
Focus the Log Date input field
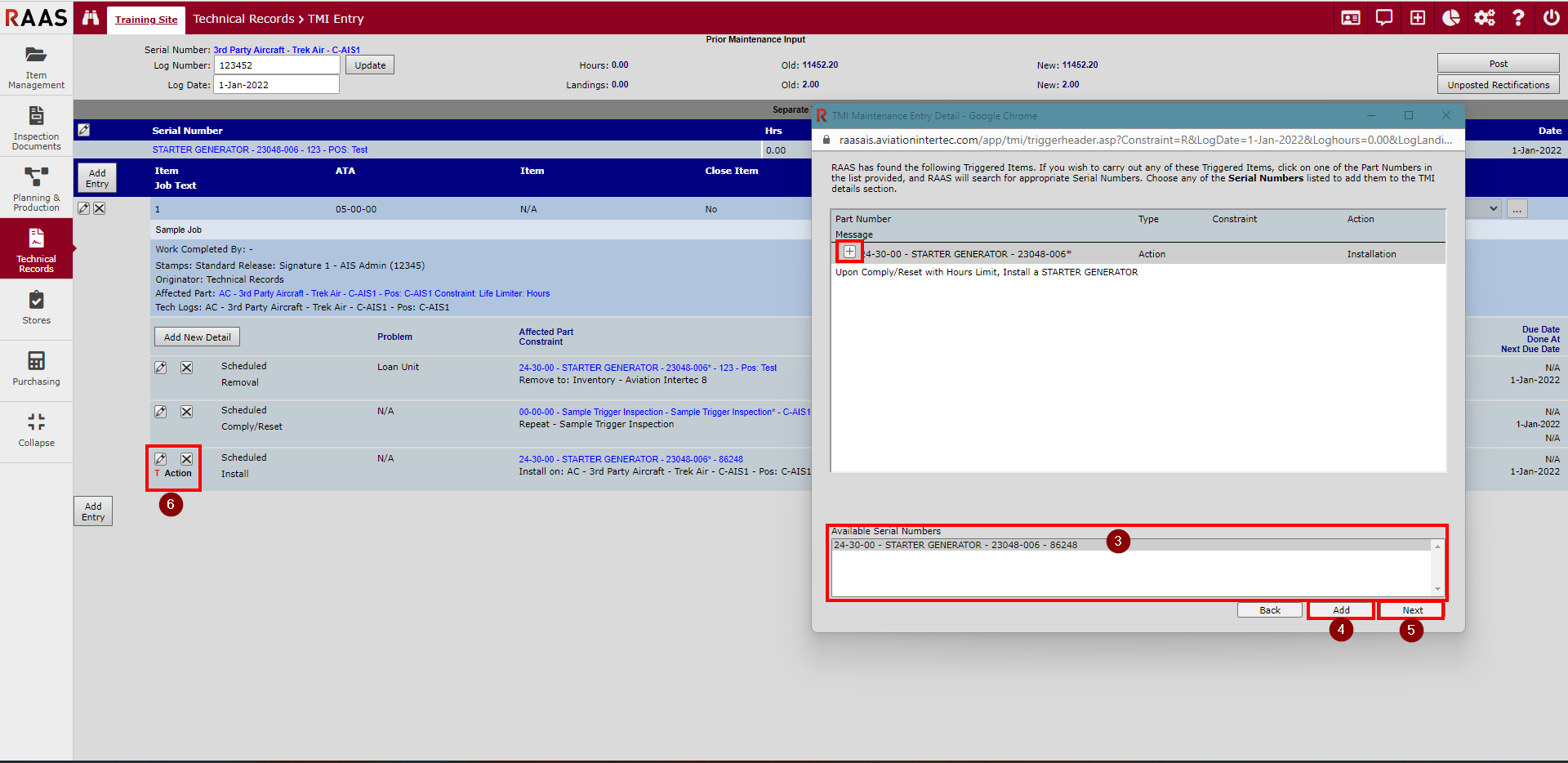(277, 85)
